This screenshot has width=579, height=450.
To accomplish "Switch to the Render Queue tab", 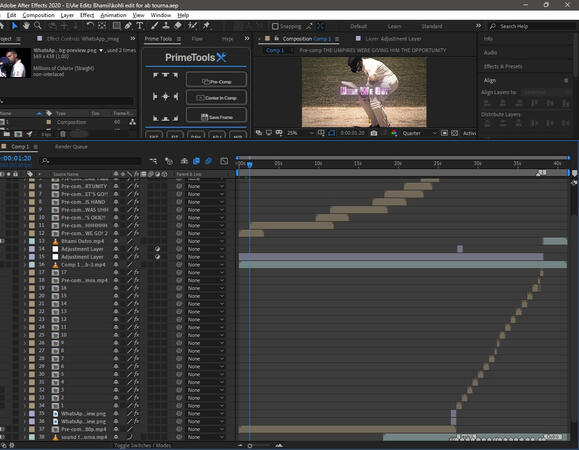I will pos(71,147).
